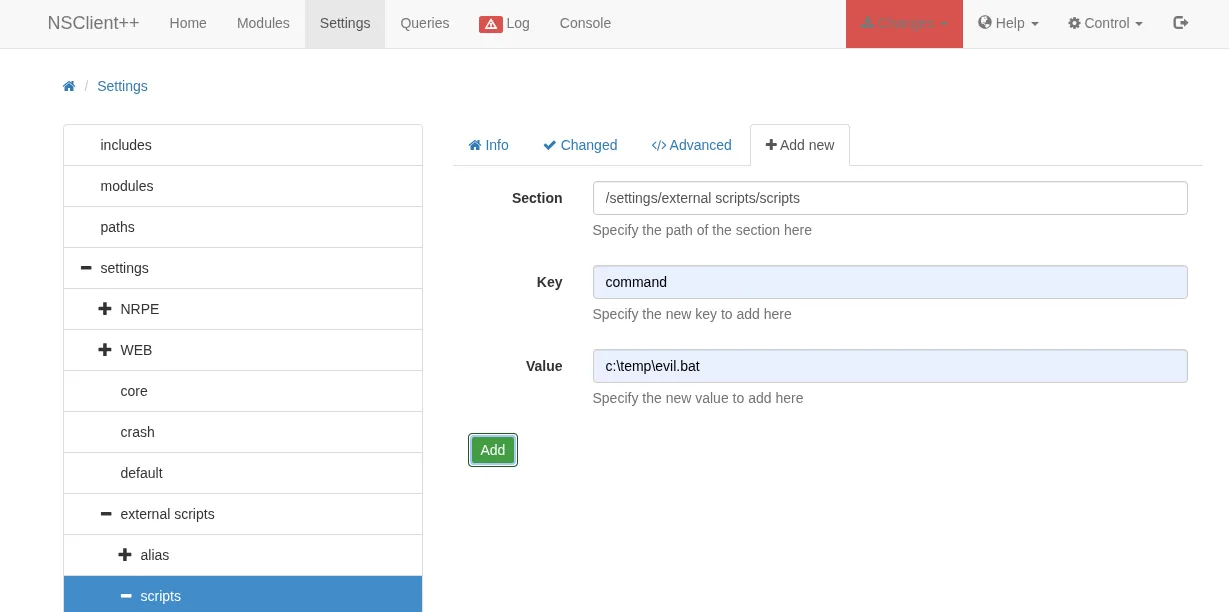Open the Advanced tab
1229x612 pixels.
point(691,145)
